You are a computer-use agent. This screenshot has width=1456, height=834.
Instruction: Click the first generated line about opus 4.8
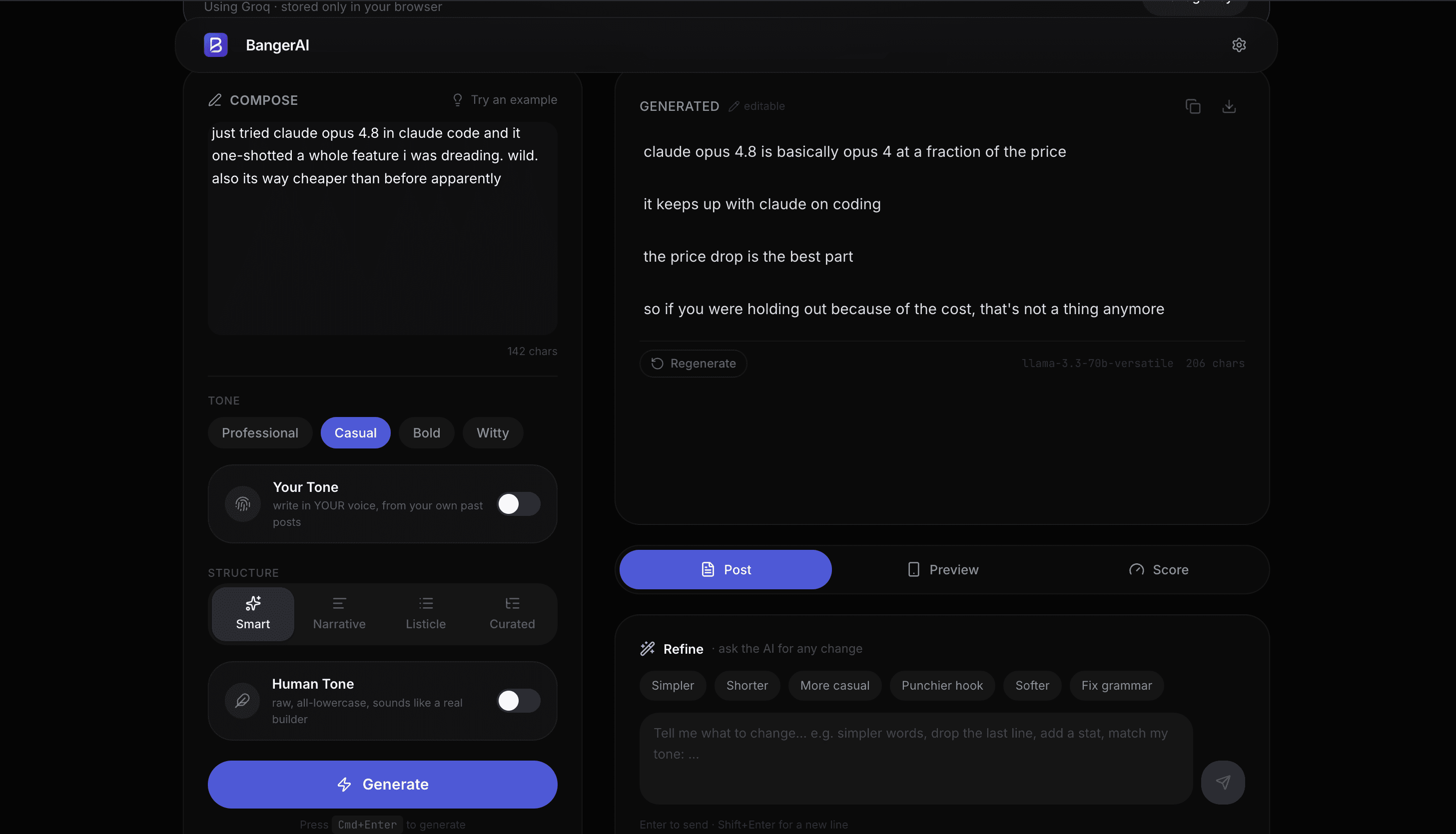(854, 152)
